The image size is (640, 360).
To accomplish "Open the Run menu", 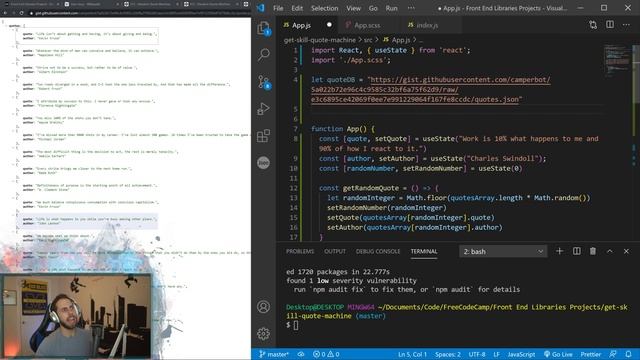I will coord(391,8).
